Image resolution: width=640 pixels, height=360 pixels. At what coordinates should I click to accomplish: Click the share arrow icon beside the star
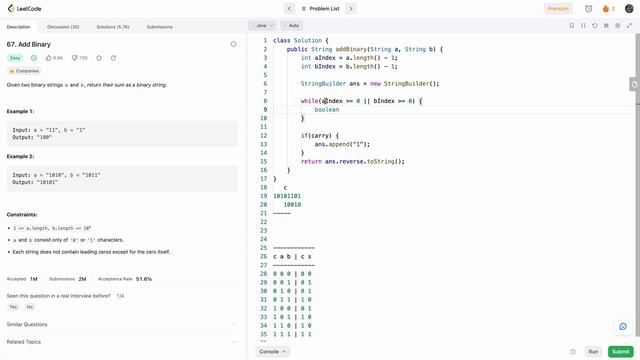(113, 58)
